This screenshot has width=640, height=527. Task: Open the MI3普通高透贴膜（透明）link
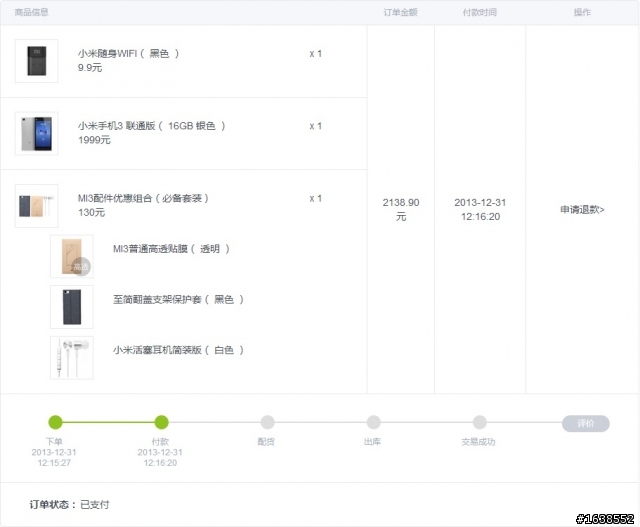click(x=171, y=249)
